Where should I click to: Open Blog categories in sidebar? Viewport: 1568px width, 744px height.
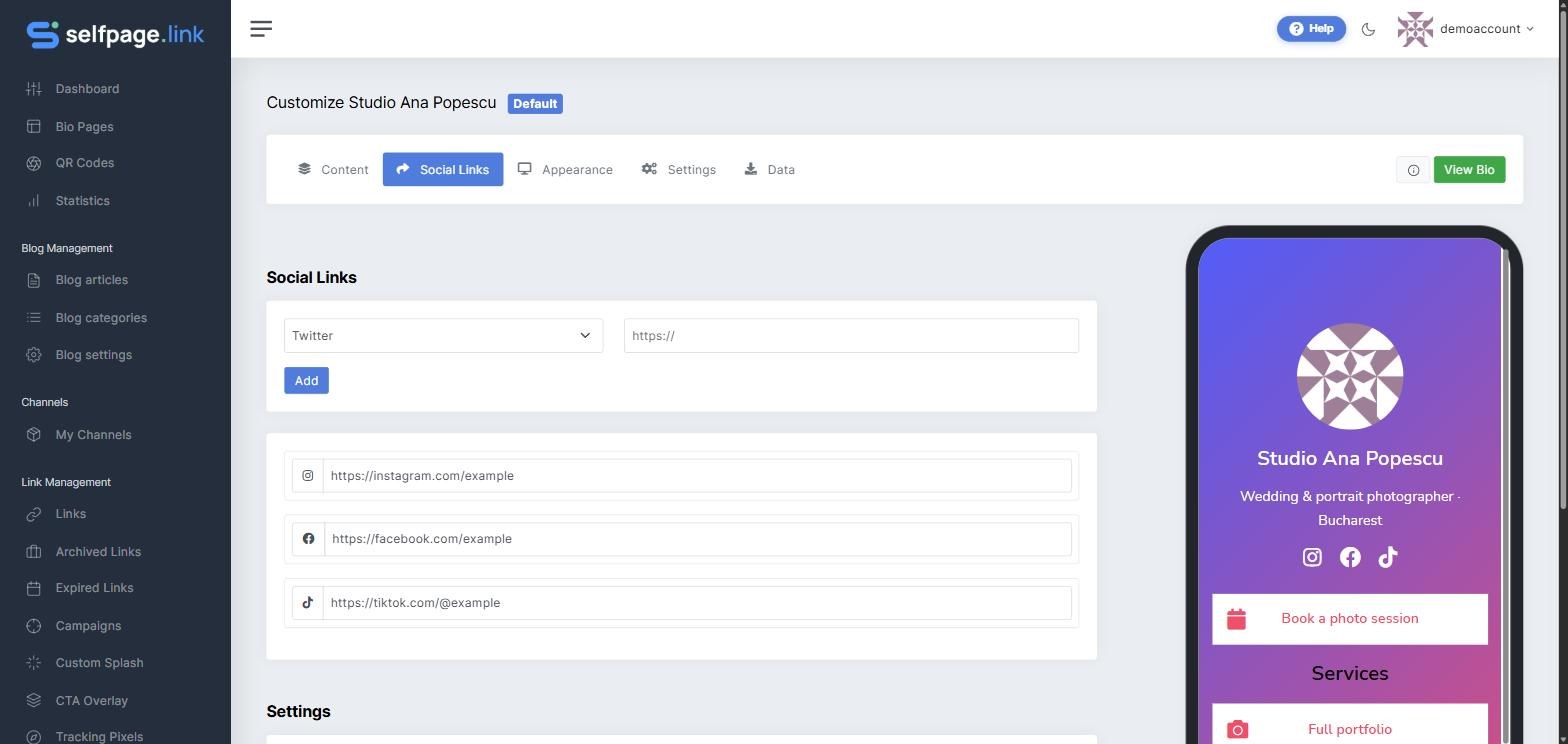coord(101,318)
